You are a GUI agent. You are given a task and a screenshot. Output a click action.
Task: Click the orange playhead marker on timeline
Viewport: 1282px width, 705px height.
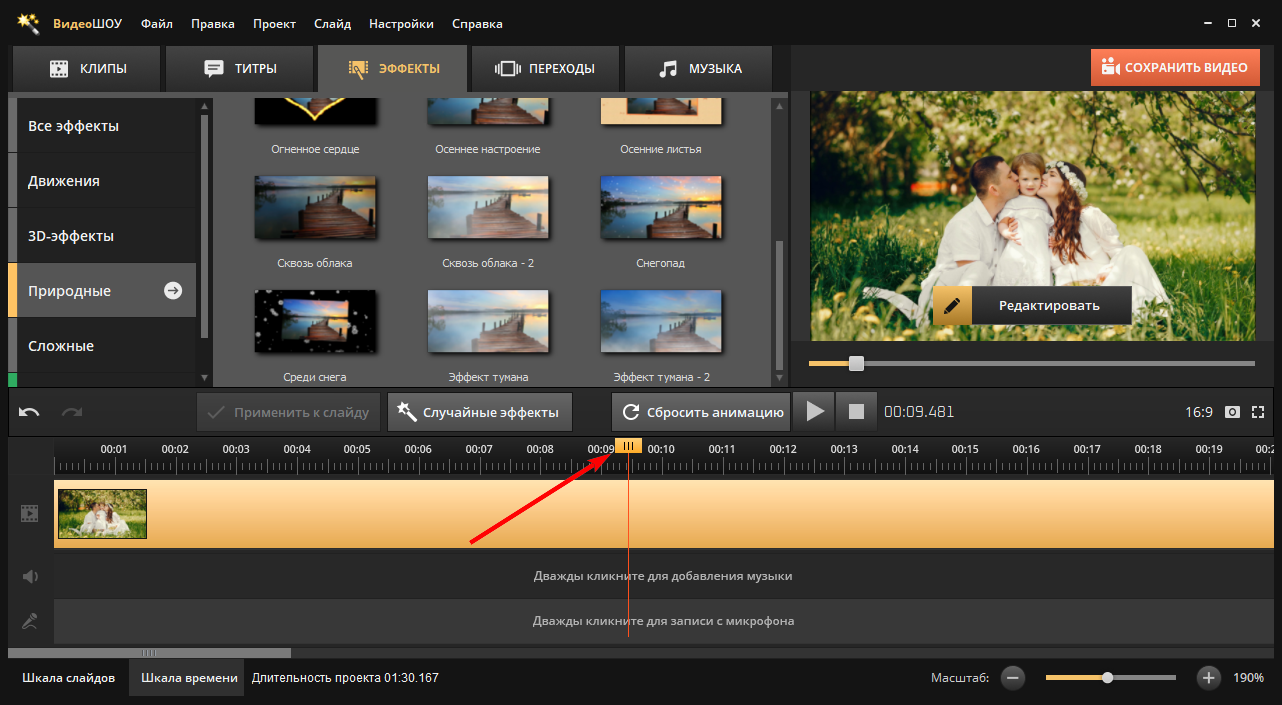click(x=628, y=446)
